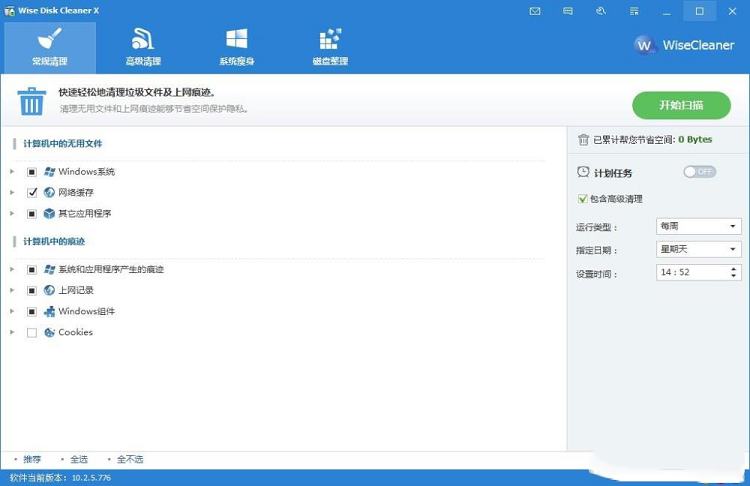This screenshot has width=750, height=486.
Task: Toggle the 其它应用程序 checkbox
Action: [32, 213]
